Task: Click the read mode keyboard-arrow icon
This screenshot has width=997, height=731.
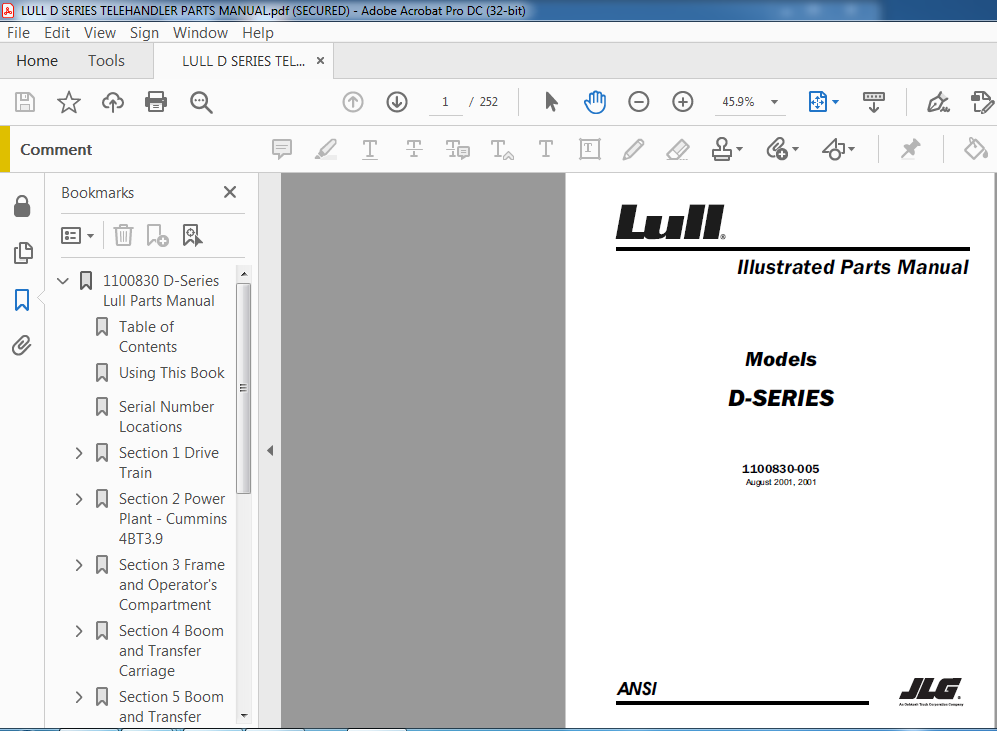Action: click(x=874, y=102)
